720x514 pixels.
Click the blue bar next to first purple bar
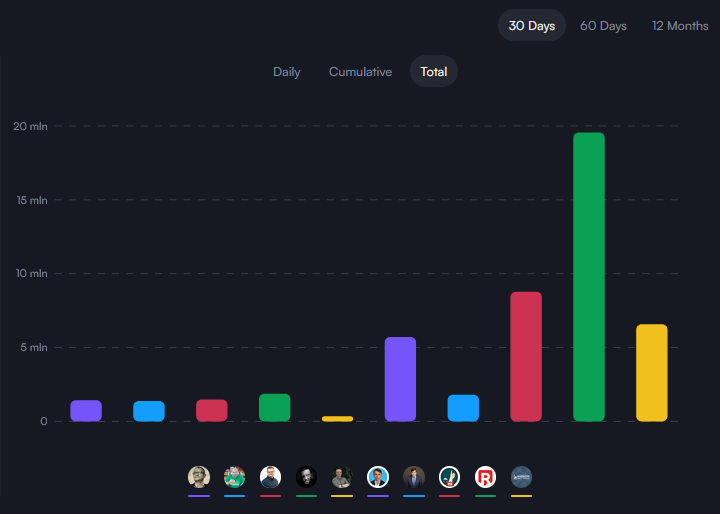149,411
